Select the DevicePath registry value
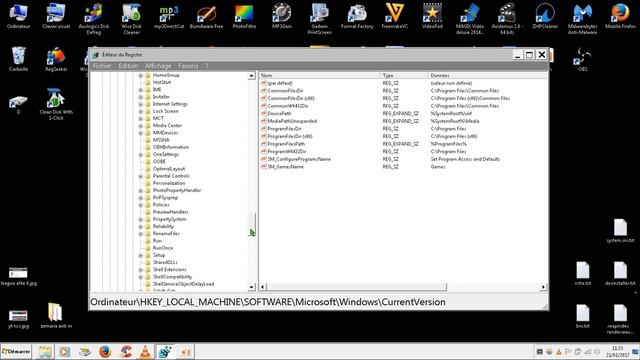Screen dimensions: 640x360 click(x=279, y=113)
